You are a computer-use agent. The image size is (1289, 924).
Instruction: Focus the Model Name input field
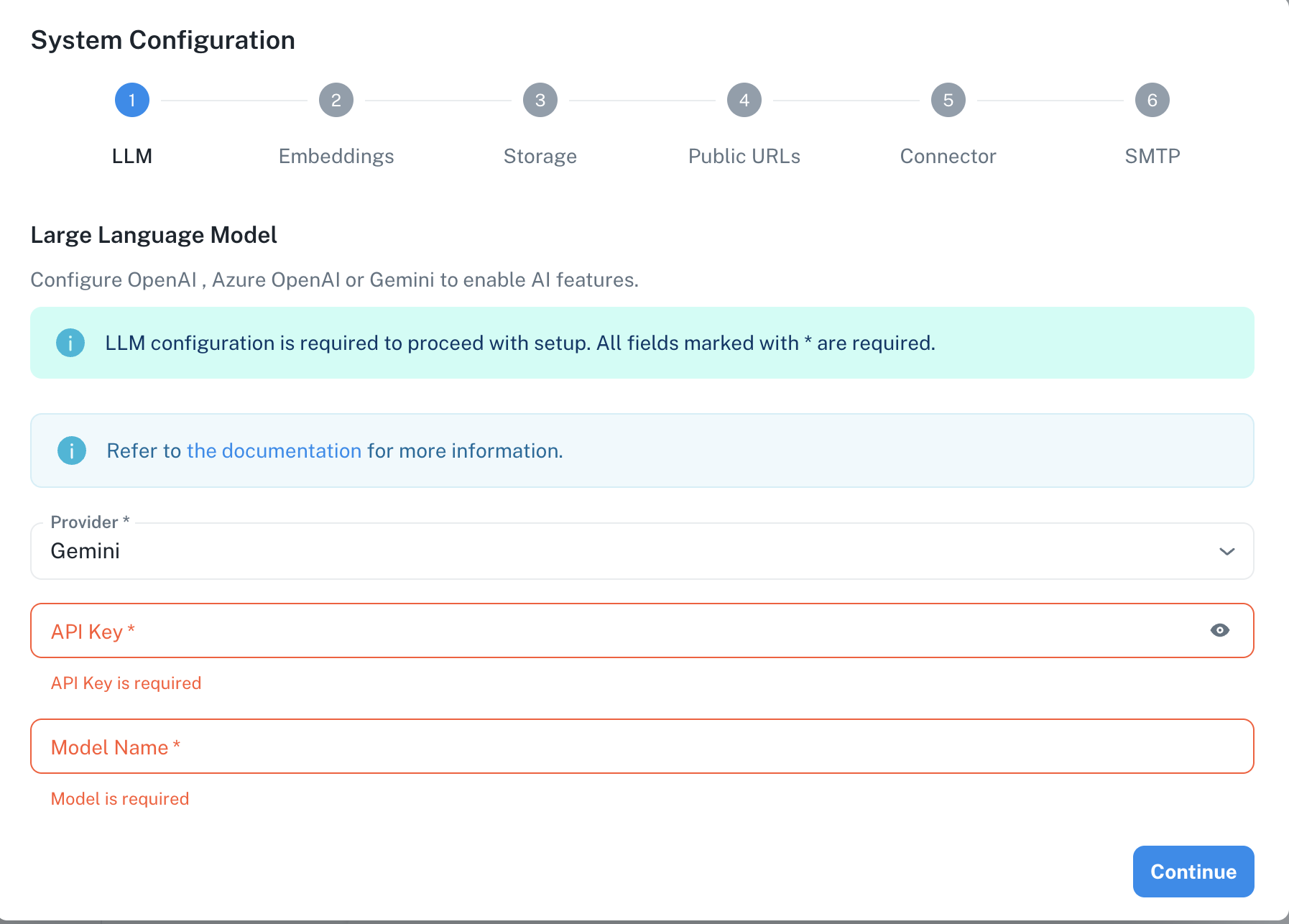click(x=642, y=746)
